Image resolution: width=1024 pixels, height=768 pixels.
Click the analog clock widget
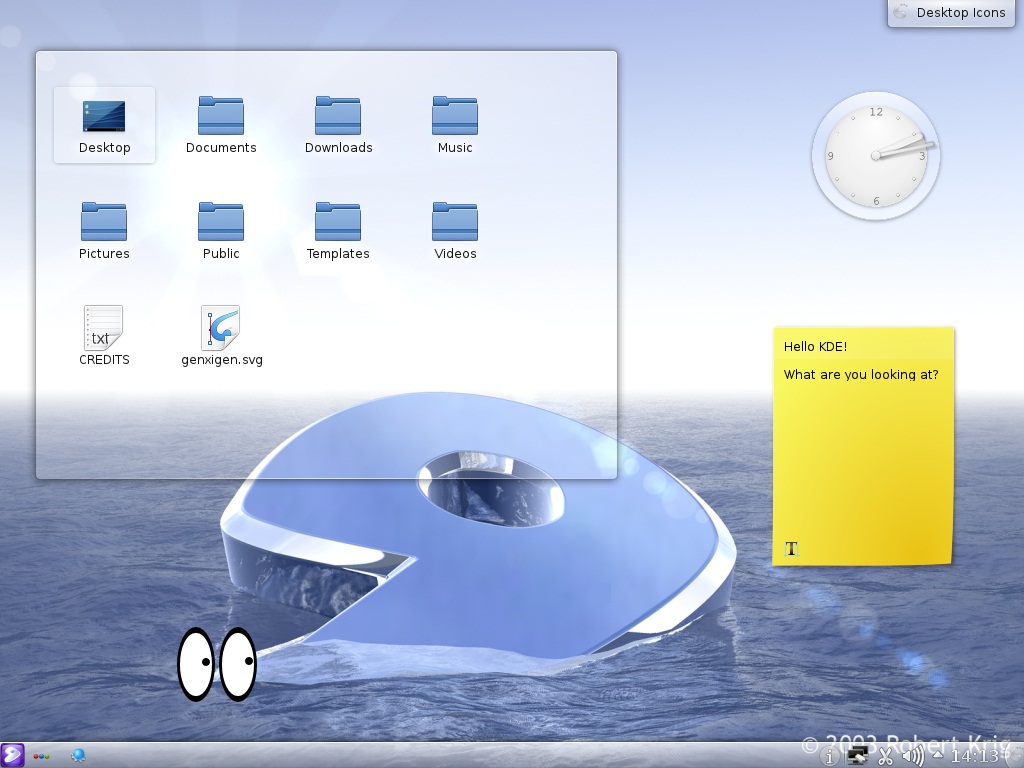coord(876,155)
